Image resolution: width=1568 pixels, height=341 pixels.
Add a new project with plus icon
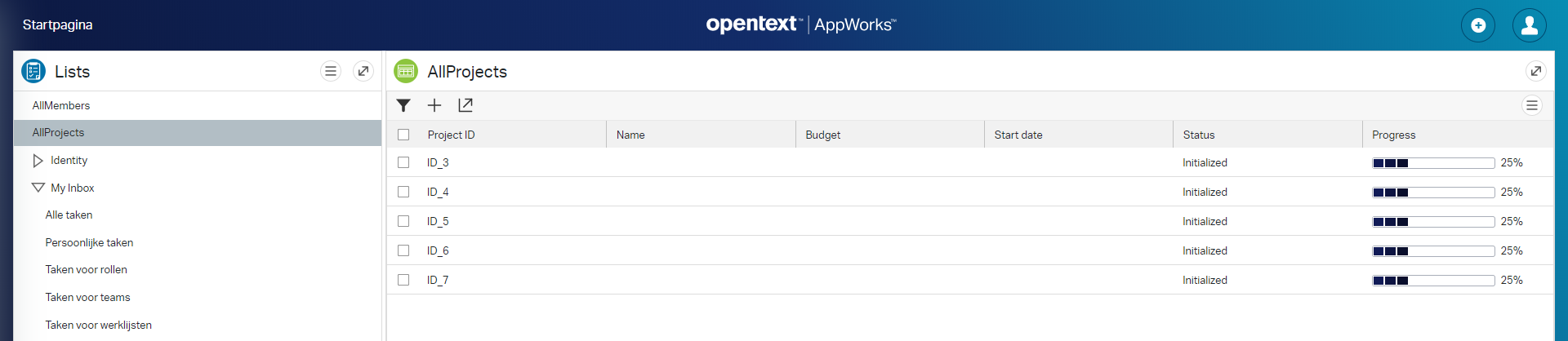(434, 105)
